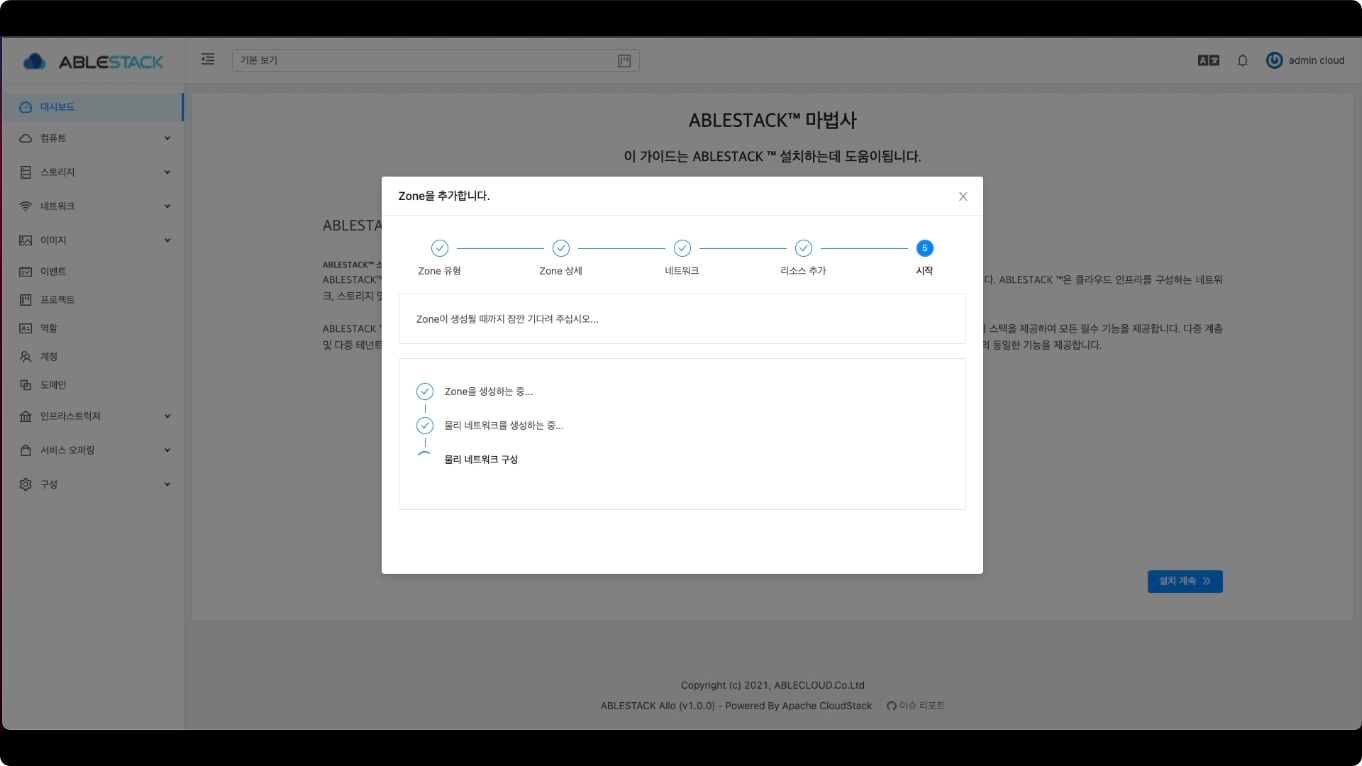The image size is (1362, 766).
Task: Expand the 네트워크 sidebar chevron
Action: 167,206
